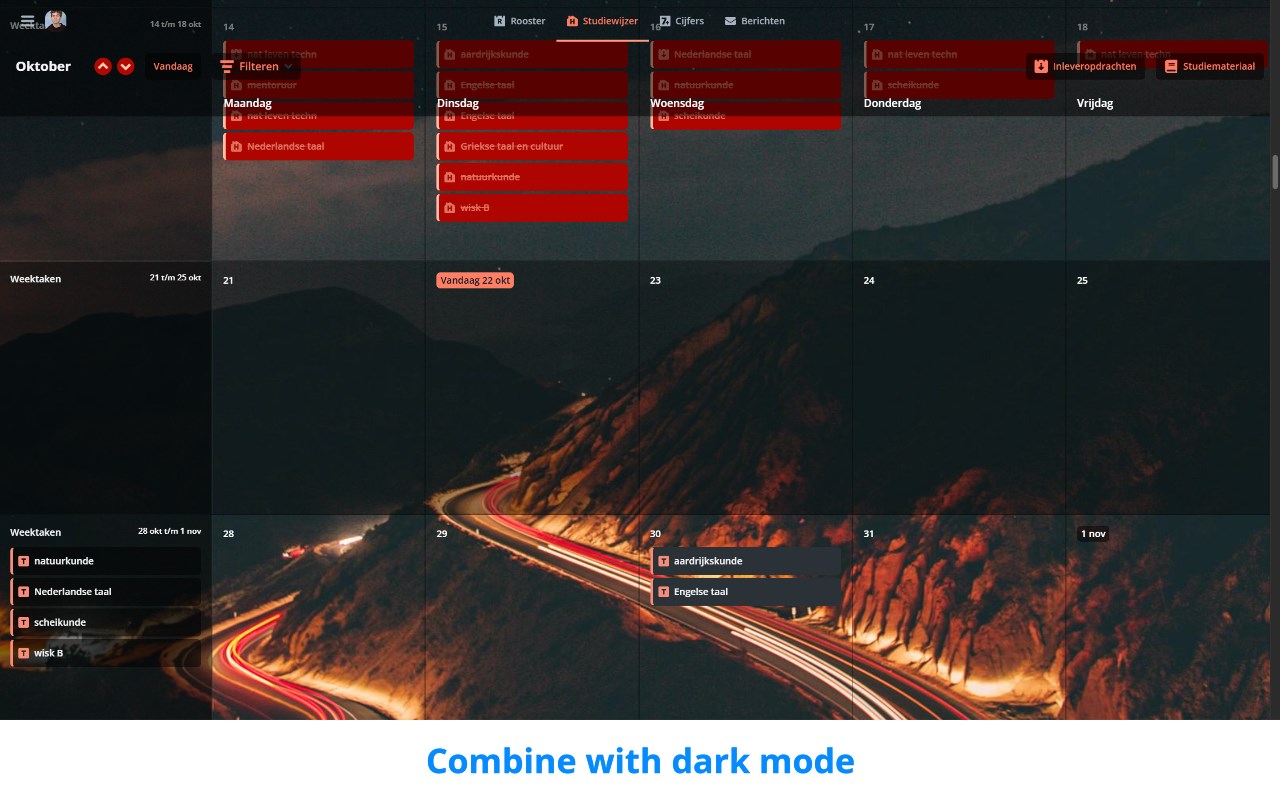Go to previous week with up chevron

click(103, 66)
